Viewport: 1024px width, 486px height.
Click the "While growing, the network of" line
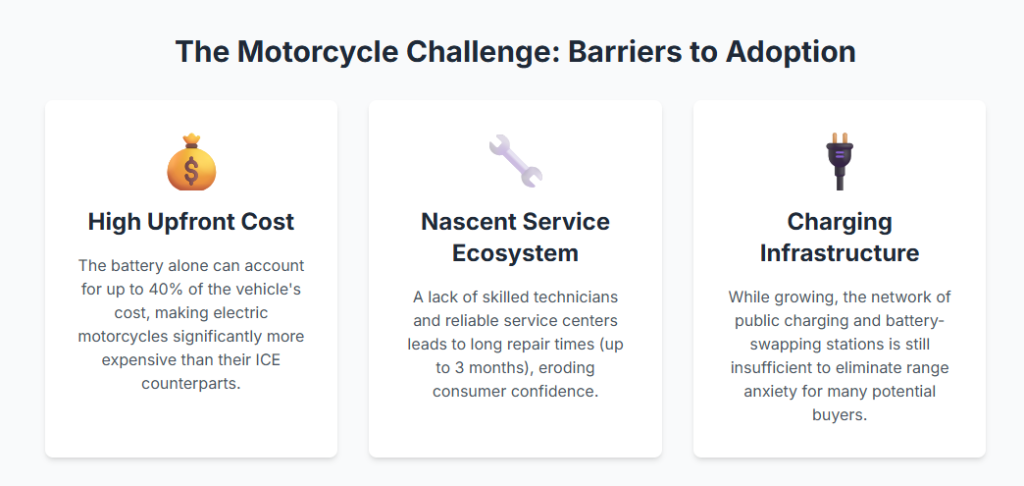point(839,297)
